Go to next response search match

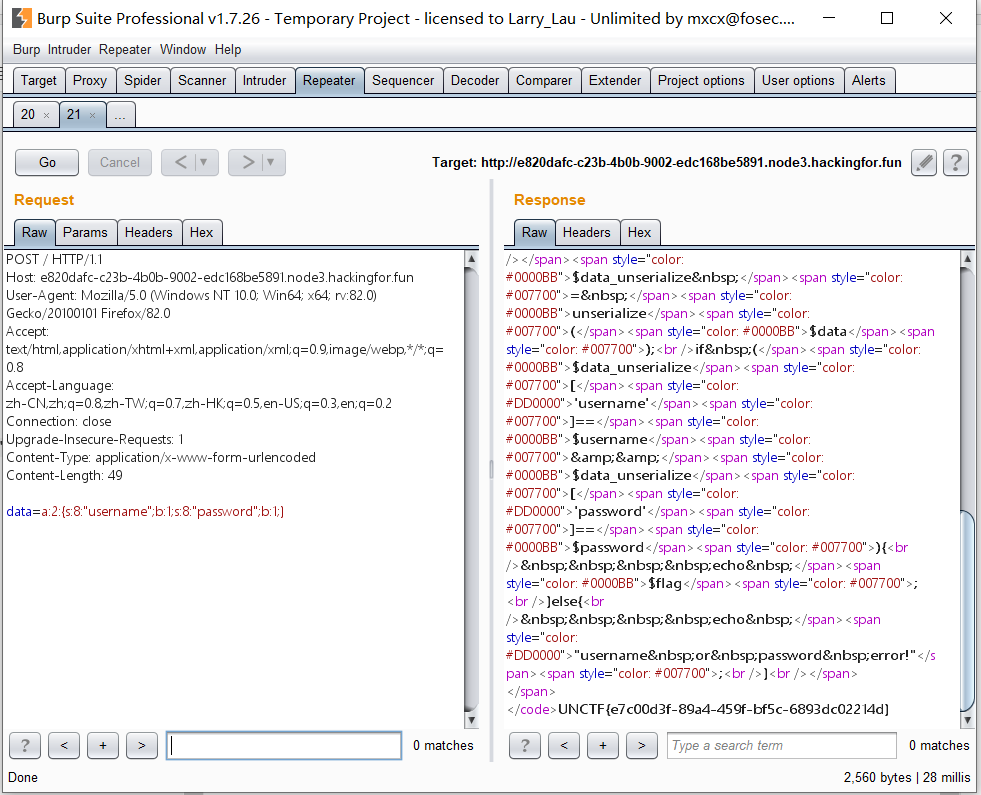pyautogui.click(x=641, y=746)
